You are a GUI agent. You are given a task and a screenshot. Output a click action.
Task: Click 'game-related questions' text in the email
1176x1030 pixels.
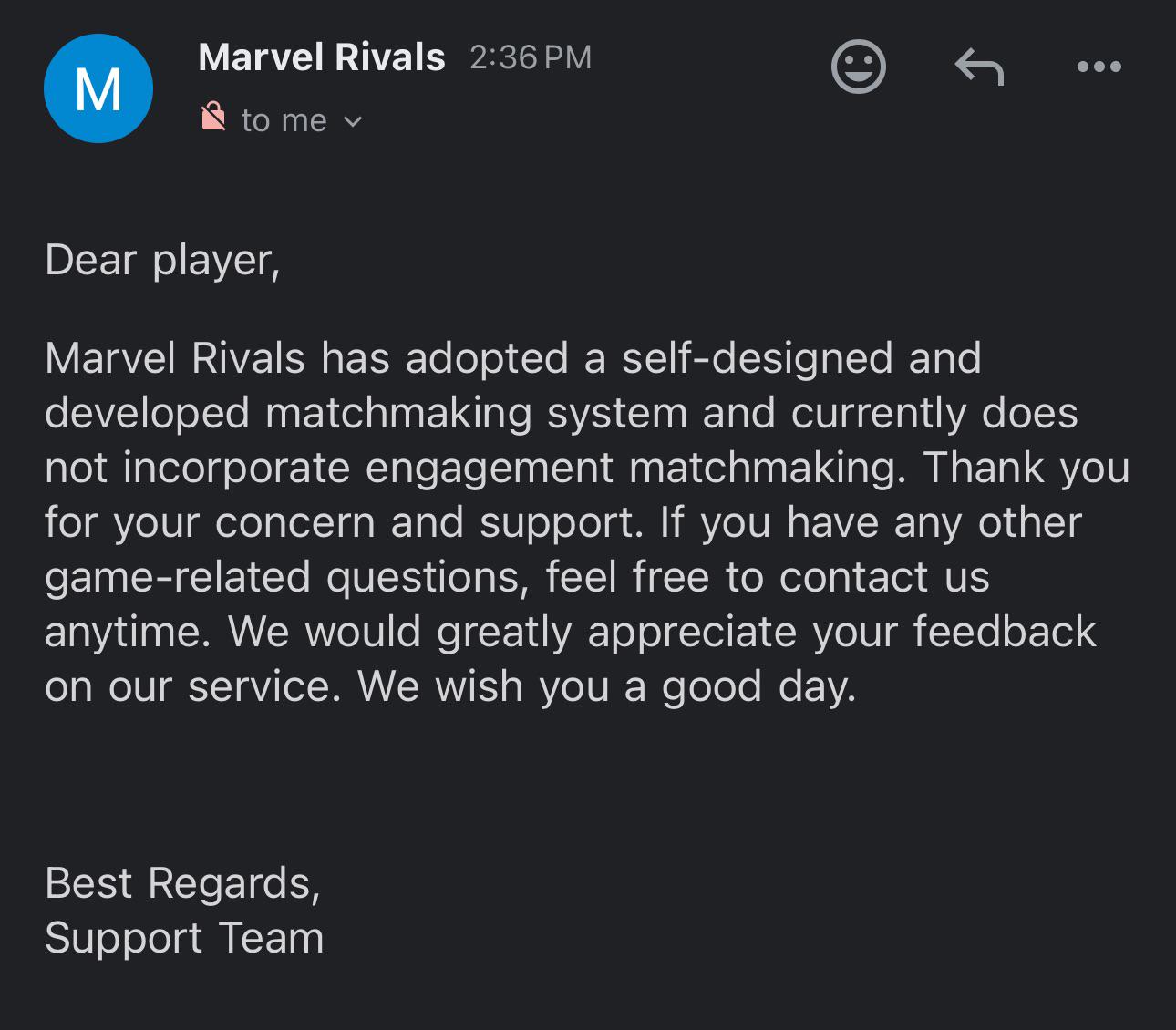pyautogui.click(x=287, y=577)
